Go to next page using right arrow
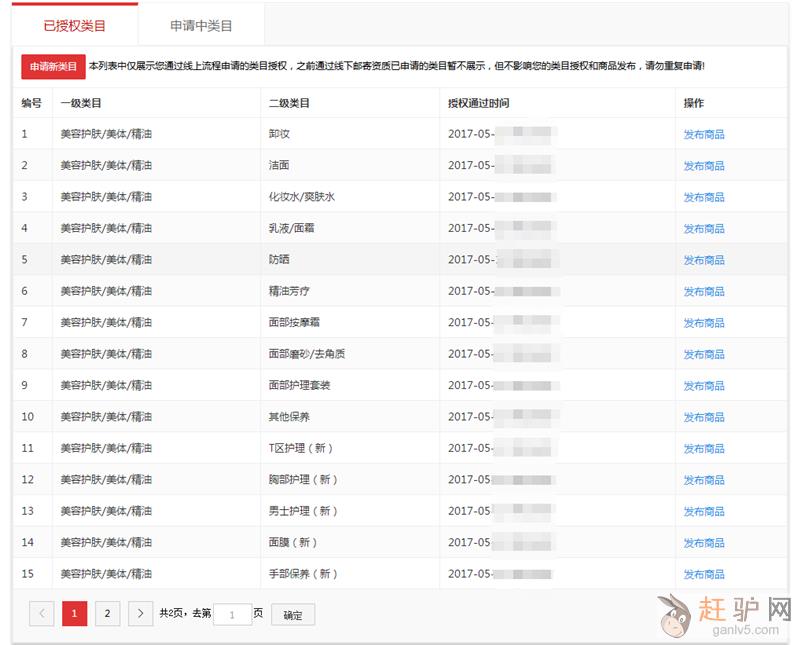 click(x=141, y=614)
